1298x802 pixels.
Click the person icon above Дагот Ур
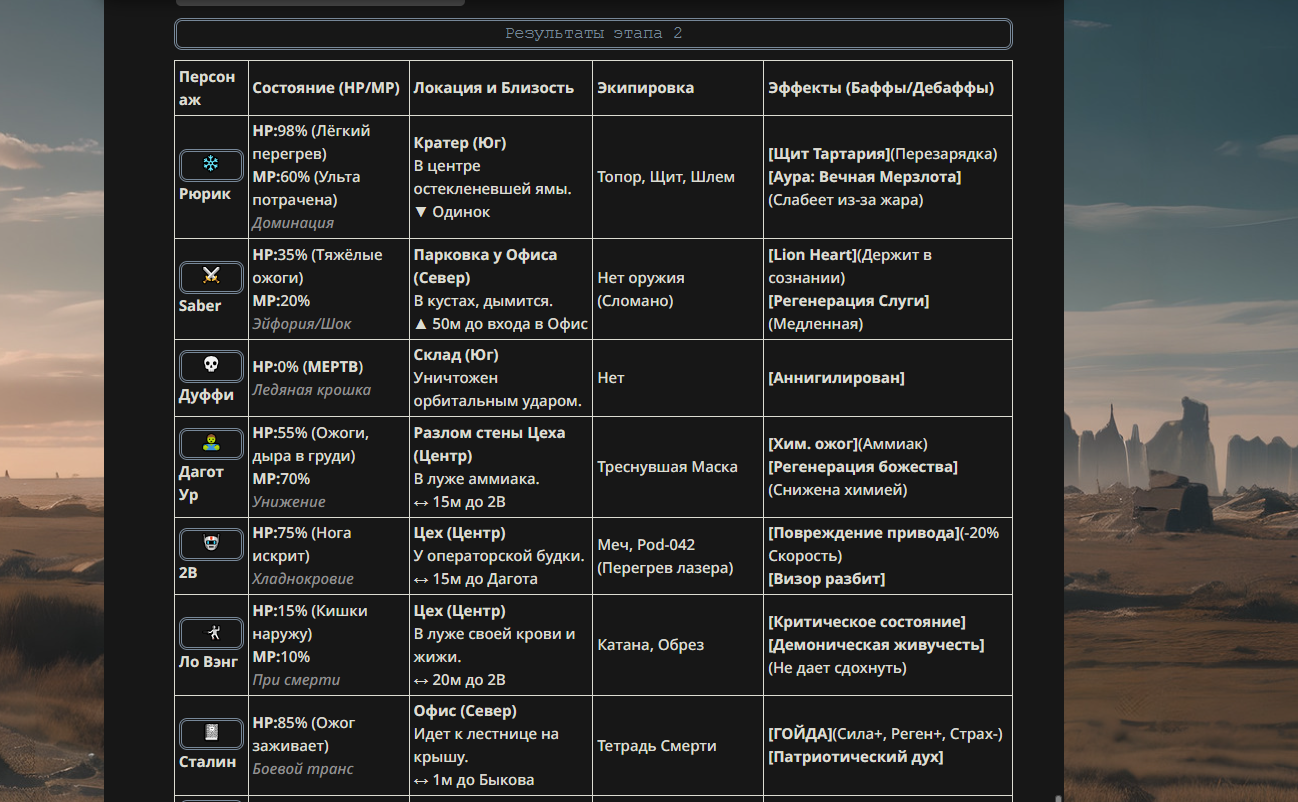[211, 444]
